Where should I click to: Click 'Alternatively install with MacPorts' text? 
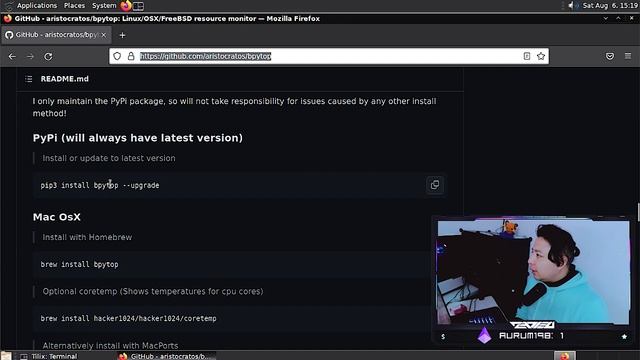point(110,345)
